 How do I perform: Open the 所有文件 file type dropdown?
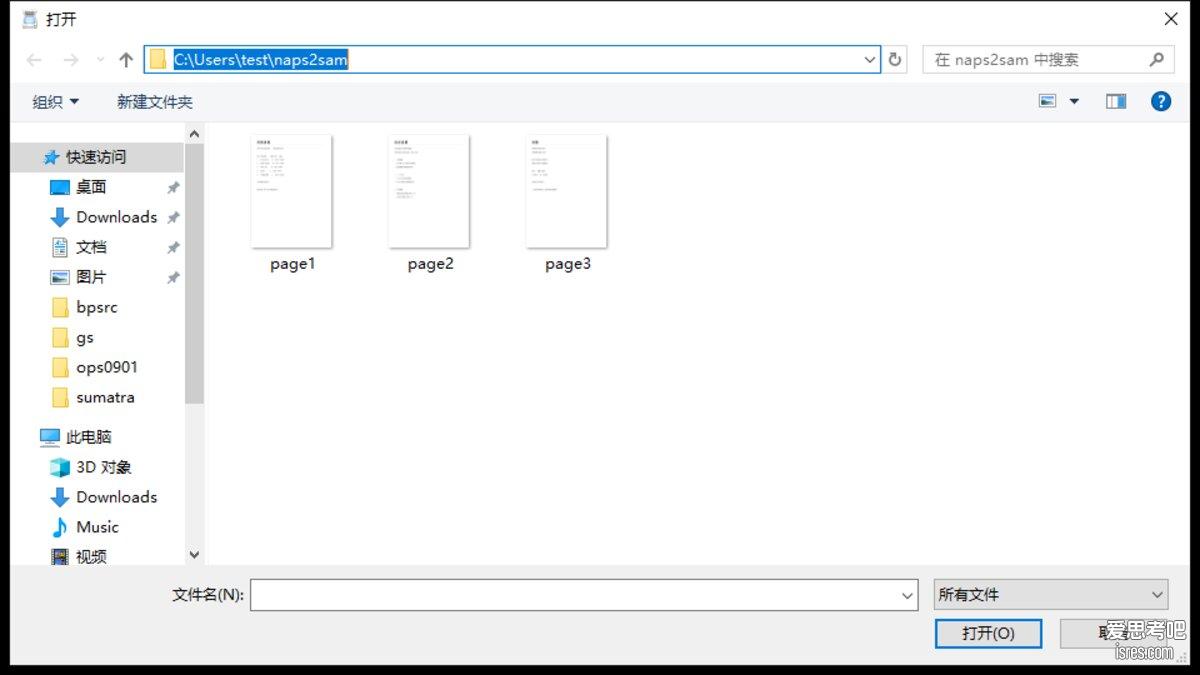click(1051, 594)
